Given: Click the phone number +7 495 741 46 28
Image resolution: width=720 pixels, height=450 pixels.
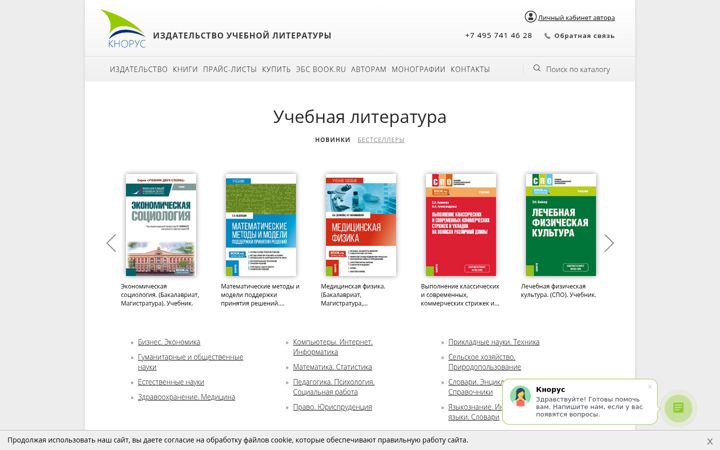Looking at the screenshot, I should (498, 35).
